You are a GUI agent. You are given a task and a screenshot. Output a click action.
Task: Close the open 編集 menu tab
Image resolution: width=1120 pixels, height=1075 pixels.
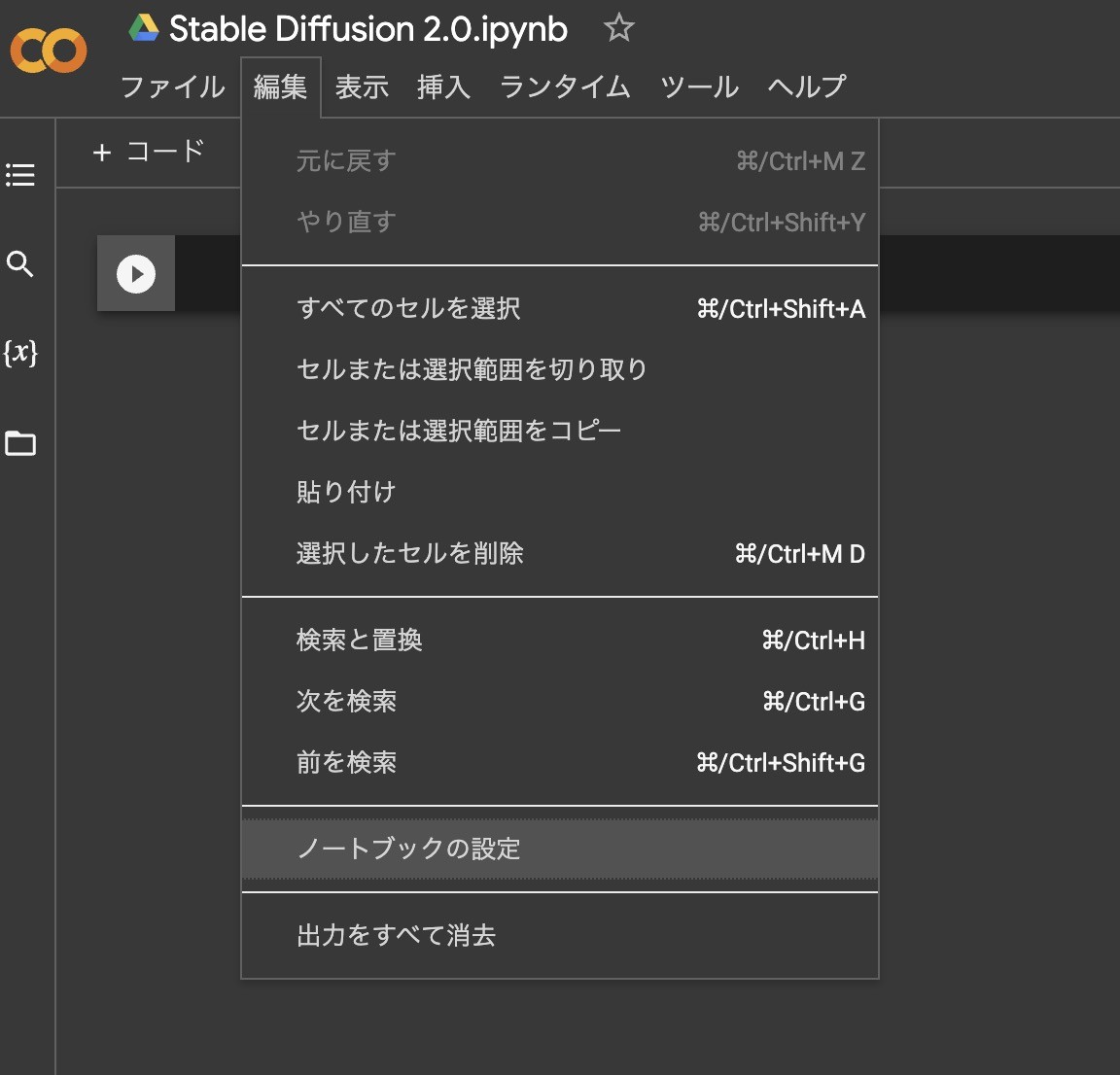click(281, 87)
